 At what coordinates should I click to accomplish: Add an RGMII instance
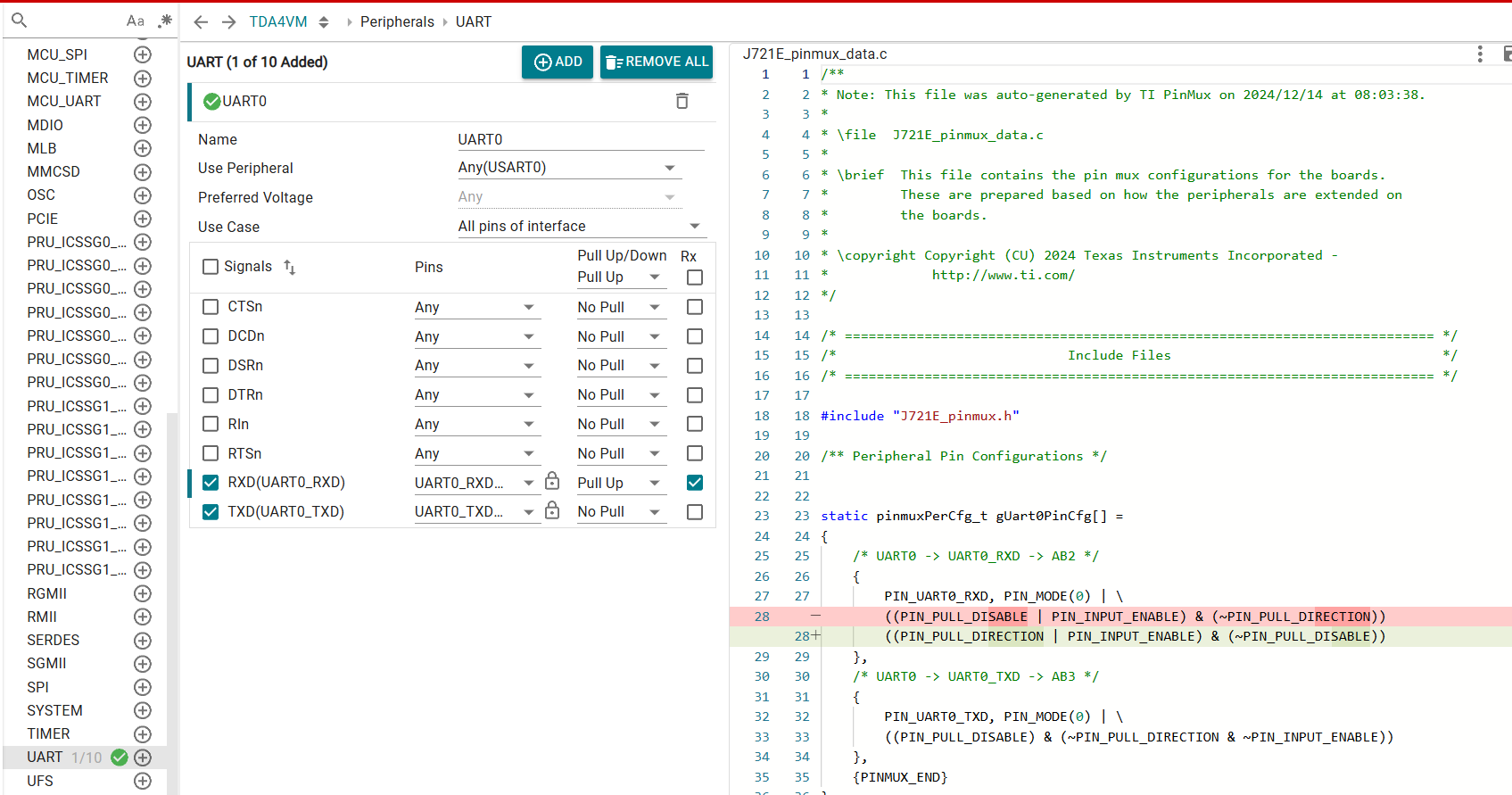[143, 593]
